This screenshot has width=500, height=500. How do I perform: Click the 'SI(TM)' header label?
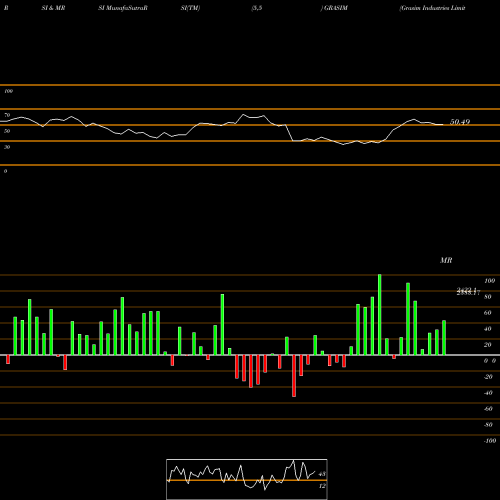[190, 8]
